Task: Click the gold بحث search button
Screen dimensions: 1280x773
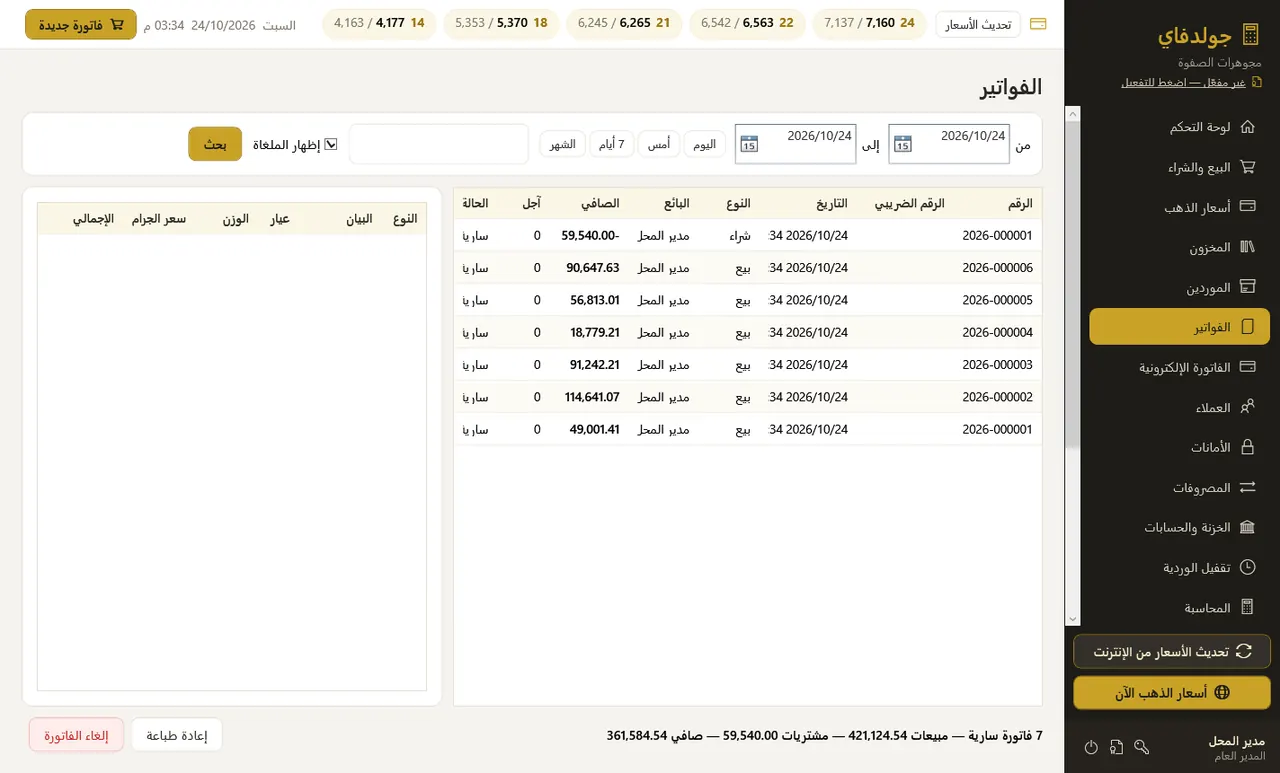Action: (215, 144)
